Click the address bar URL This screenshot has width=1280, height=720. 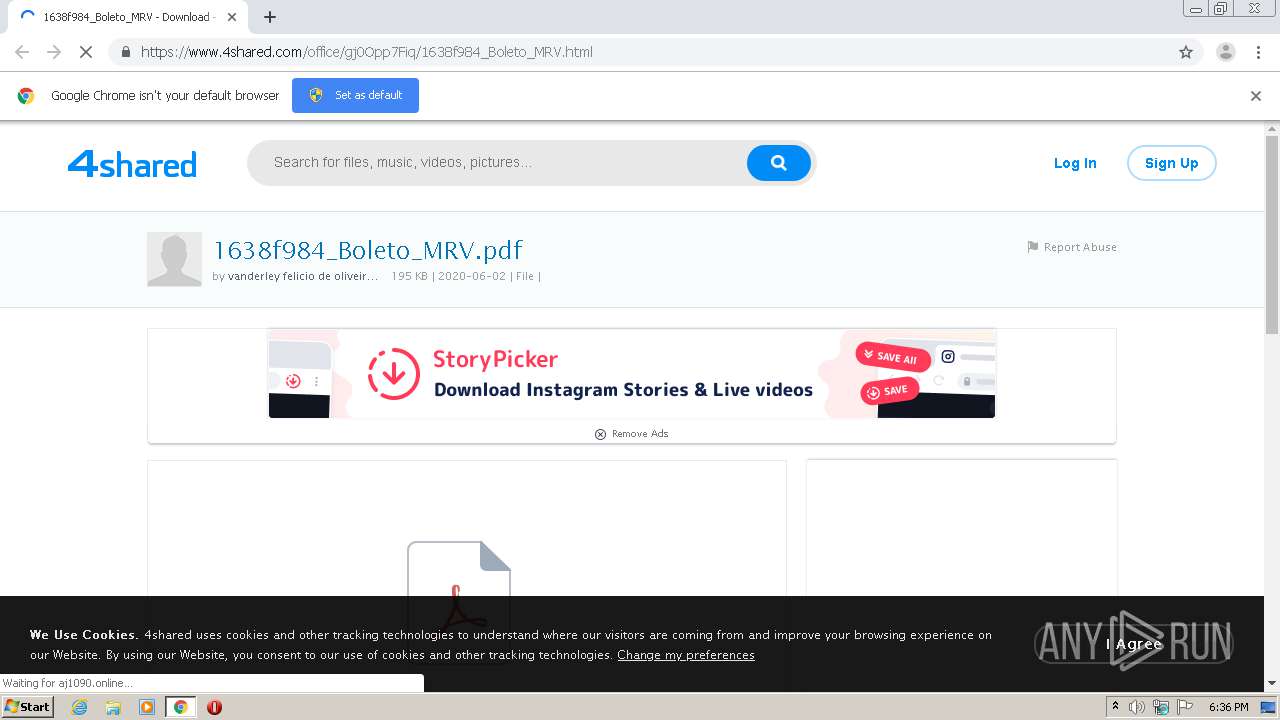(x=366, y=52)
